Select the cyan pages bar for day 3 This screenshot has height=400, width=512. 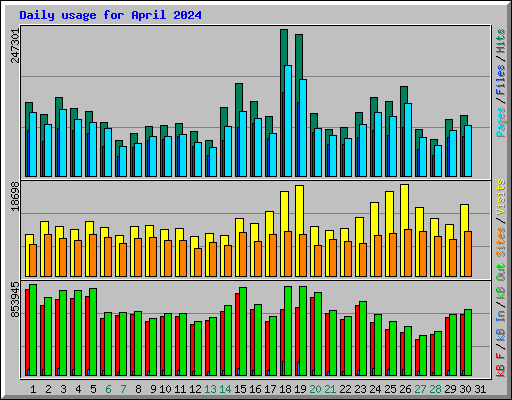pos(63,143)
